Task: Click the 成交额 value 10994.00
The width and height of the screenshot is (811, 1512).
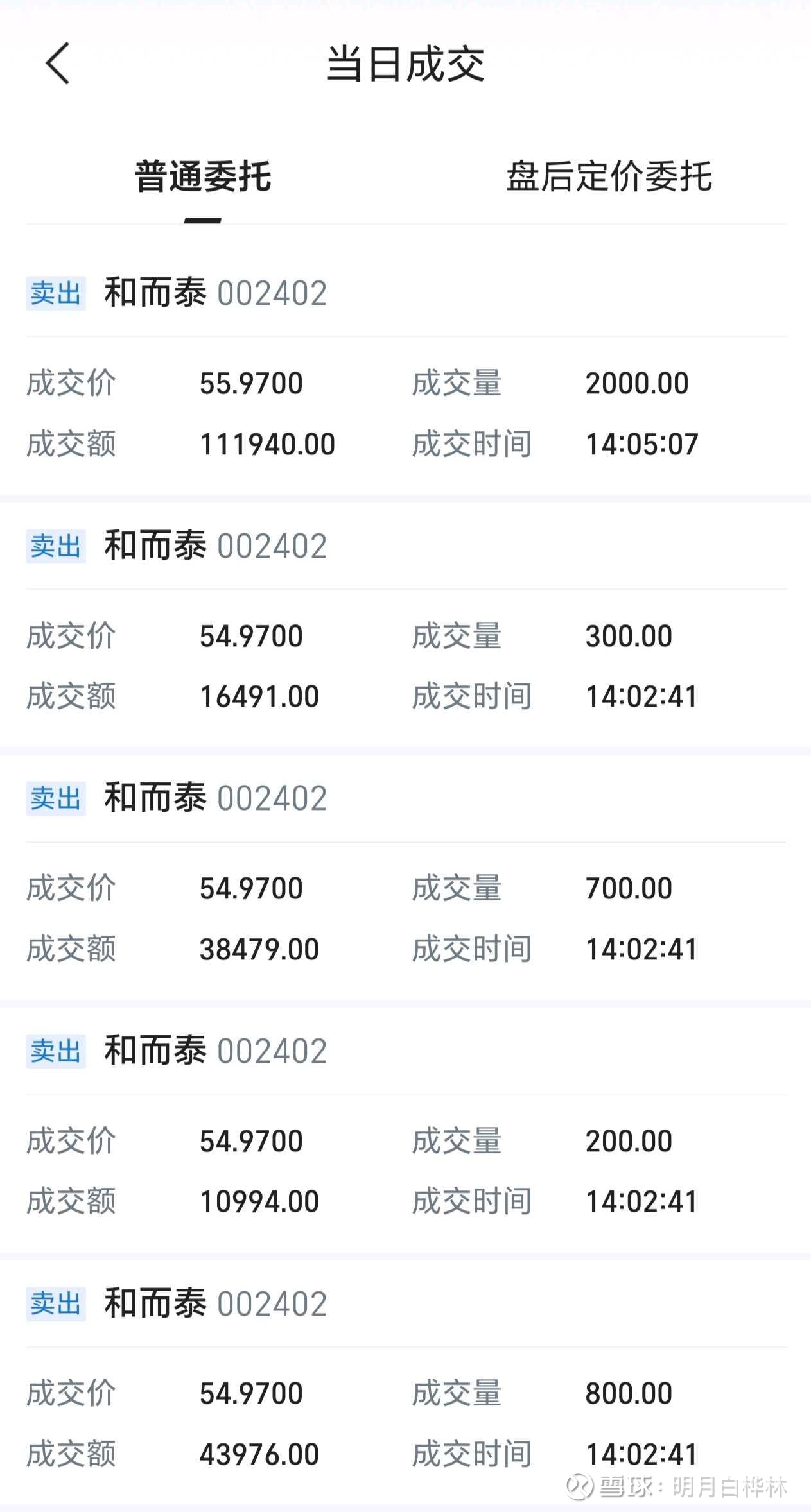Action: [259, 1201]
